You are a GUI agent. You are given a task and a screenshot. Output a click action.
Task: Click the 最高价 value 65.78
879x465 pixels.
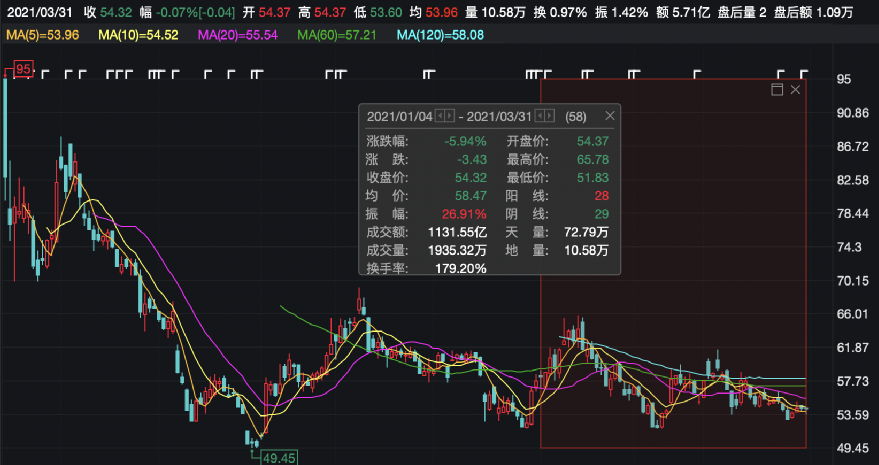(593, 160)
